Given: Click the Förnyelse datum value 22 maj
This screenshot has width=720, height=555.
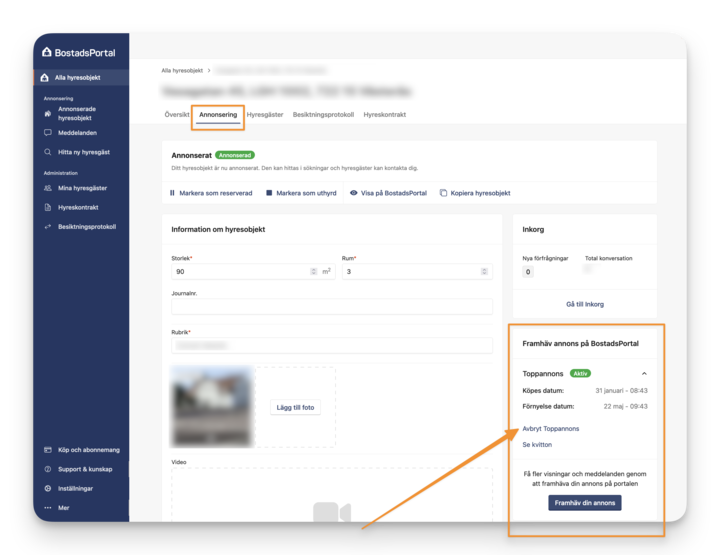Looking at the screenshot, I should pos(625,406).
